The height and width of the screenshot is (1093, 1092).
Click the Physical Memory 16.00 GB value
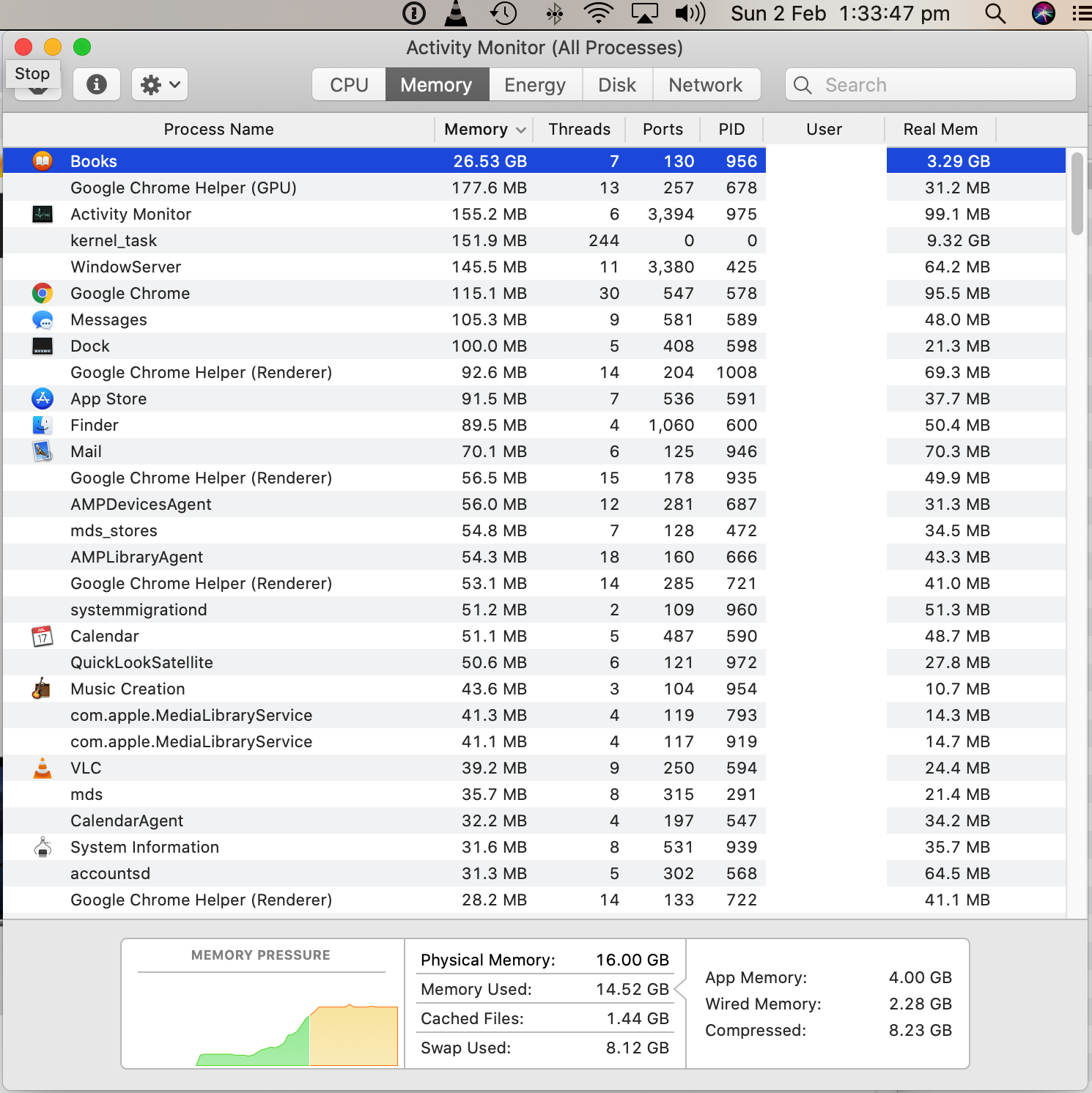(632, 960)
